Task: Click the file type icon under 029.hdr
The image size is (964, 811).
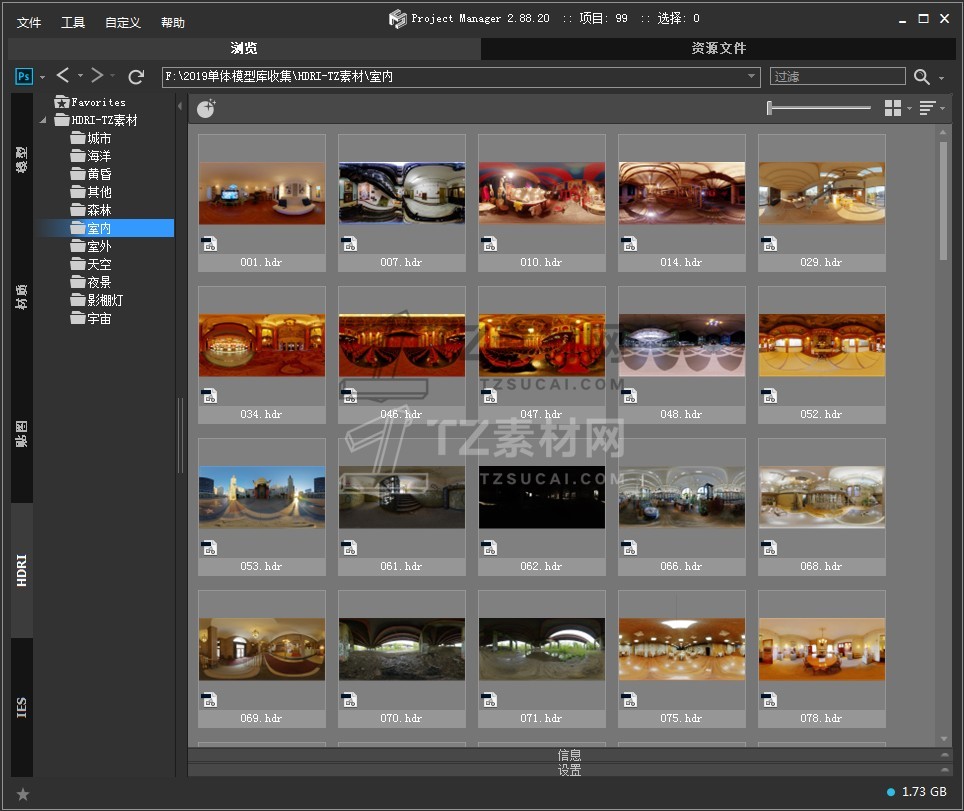Action: (x=769, y=244)
